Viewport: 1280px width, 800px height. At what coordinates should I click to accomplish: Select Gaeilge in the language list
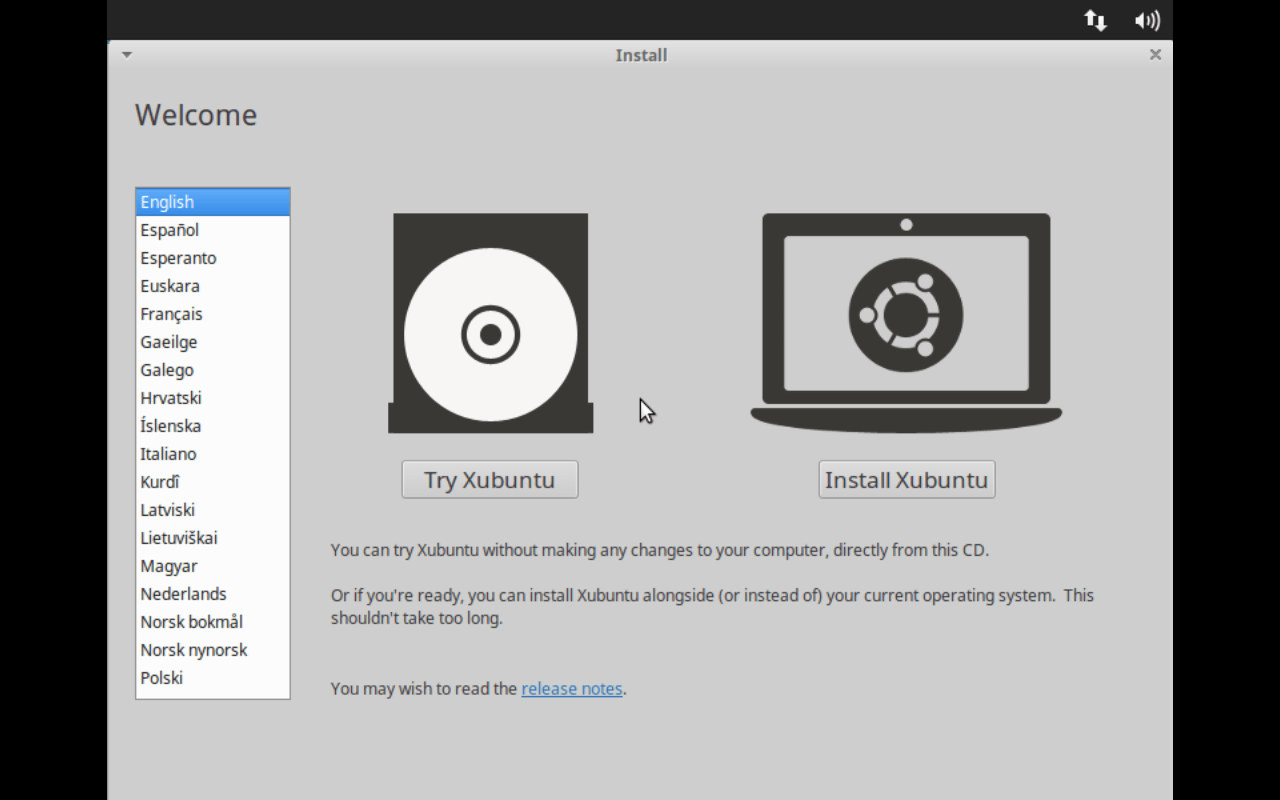pyautogui.click(x=213, y=342)
